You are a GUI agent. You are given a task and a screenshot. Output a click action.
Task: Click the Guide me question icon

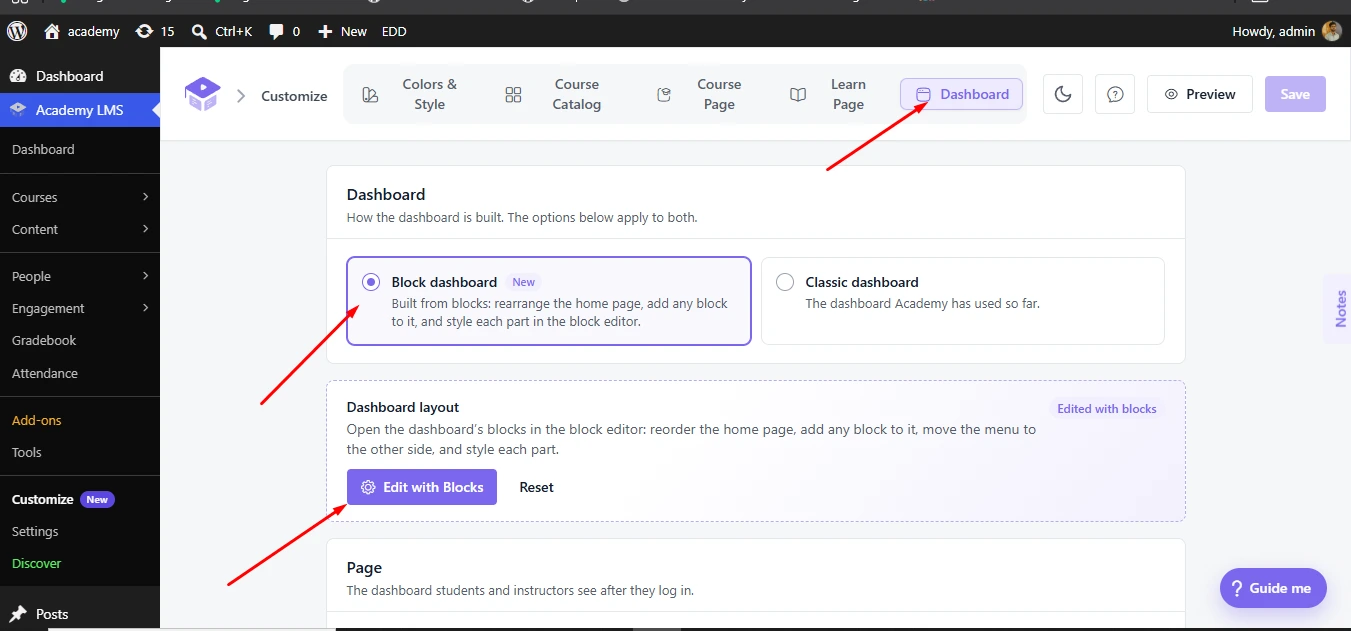point(1236,588)
